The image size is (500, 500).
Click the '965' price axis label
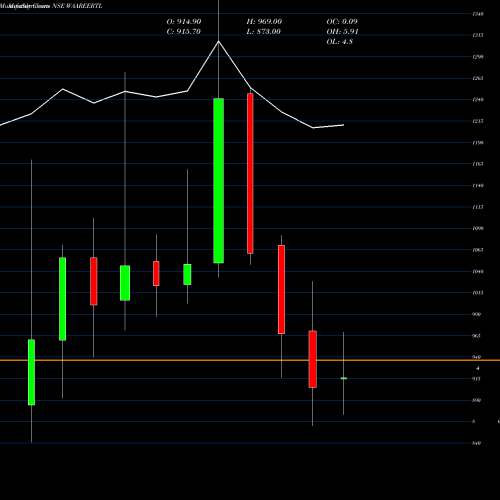point(477,336)
